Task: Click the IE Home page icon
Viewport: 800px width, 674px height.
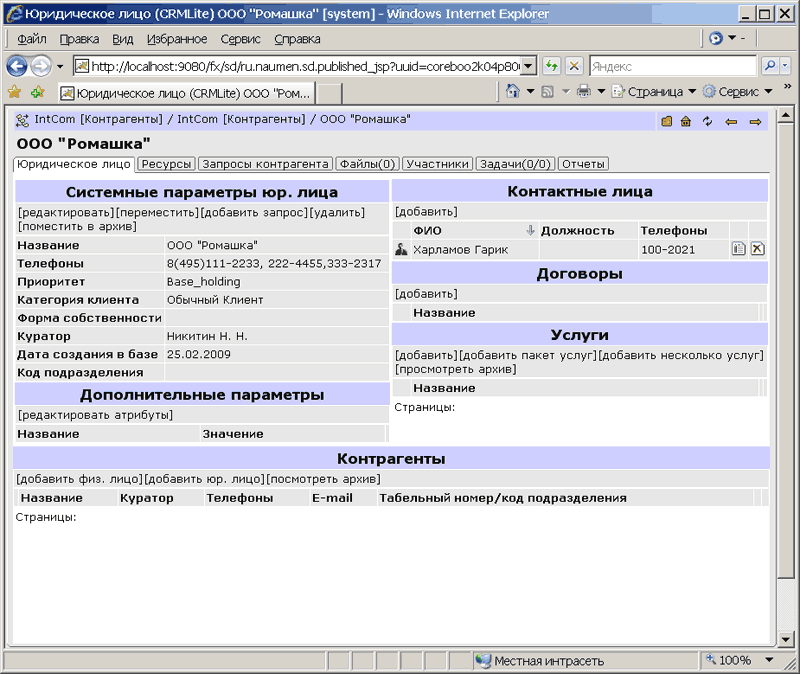Action: 513,91
